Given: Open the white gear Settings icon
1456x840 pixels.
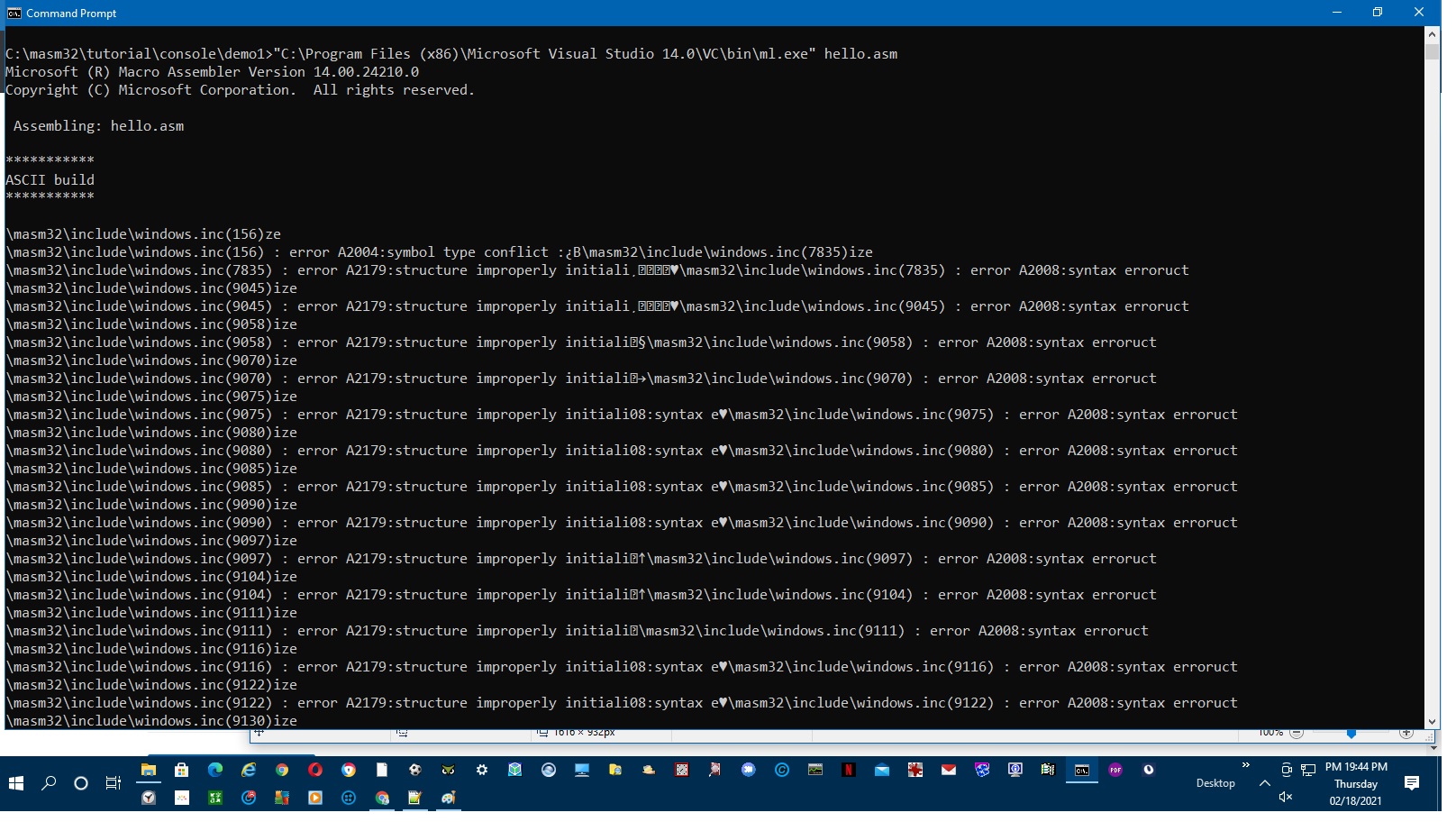Looking at the screenshot, I should 482,770.
